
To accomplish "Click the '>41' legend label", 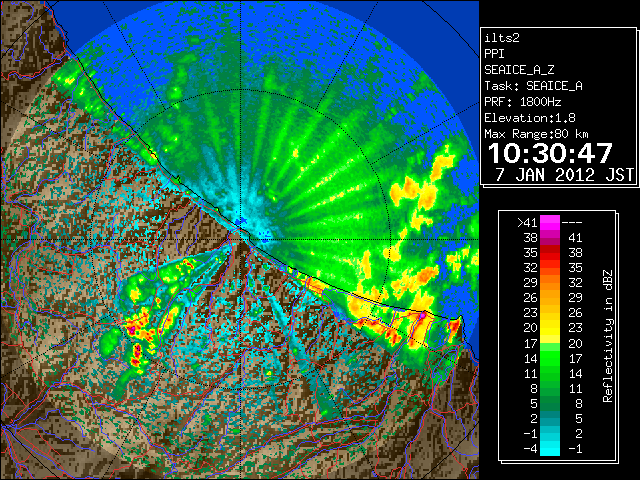I will [527, 222].
